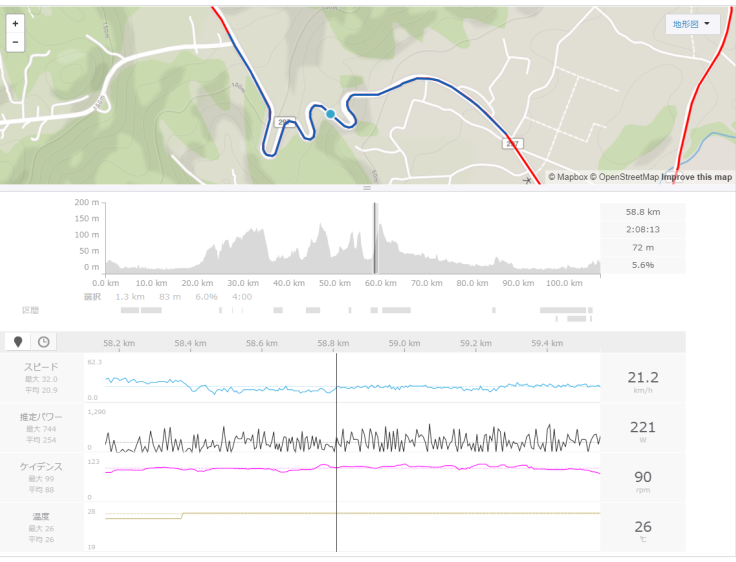Click the selected-range marker on elevation chart
Image resolution: width=736 pixels, height=562 pixels.
click(x=375, y=238)
